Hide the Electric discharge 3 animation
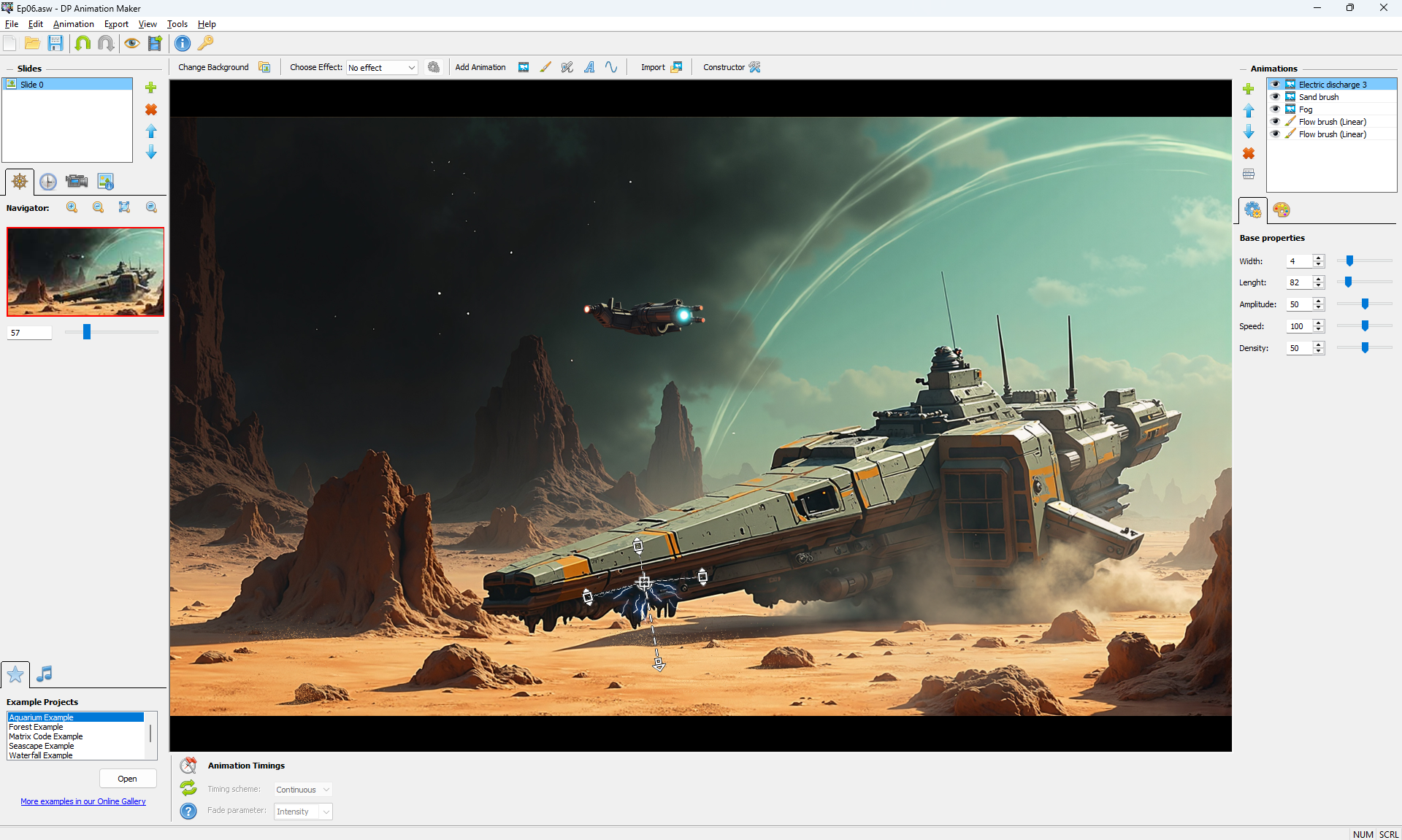 coord(1276,85)
